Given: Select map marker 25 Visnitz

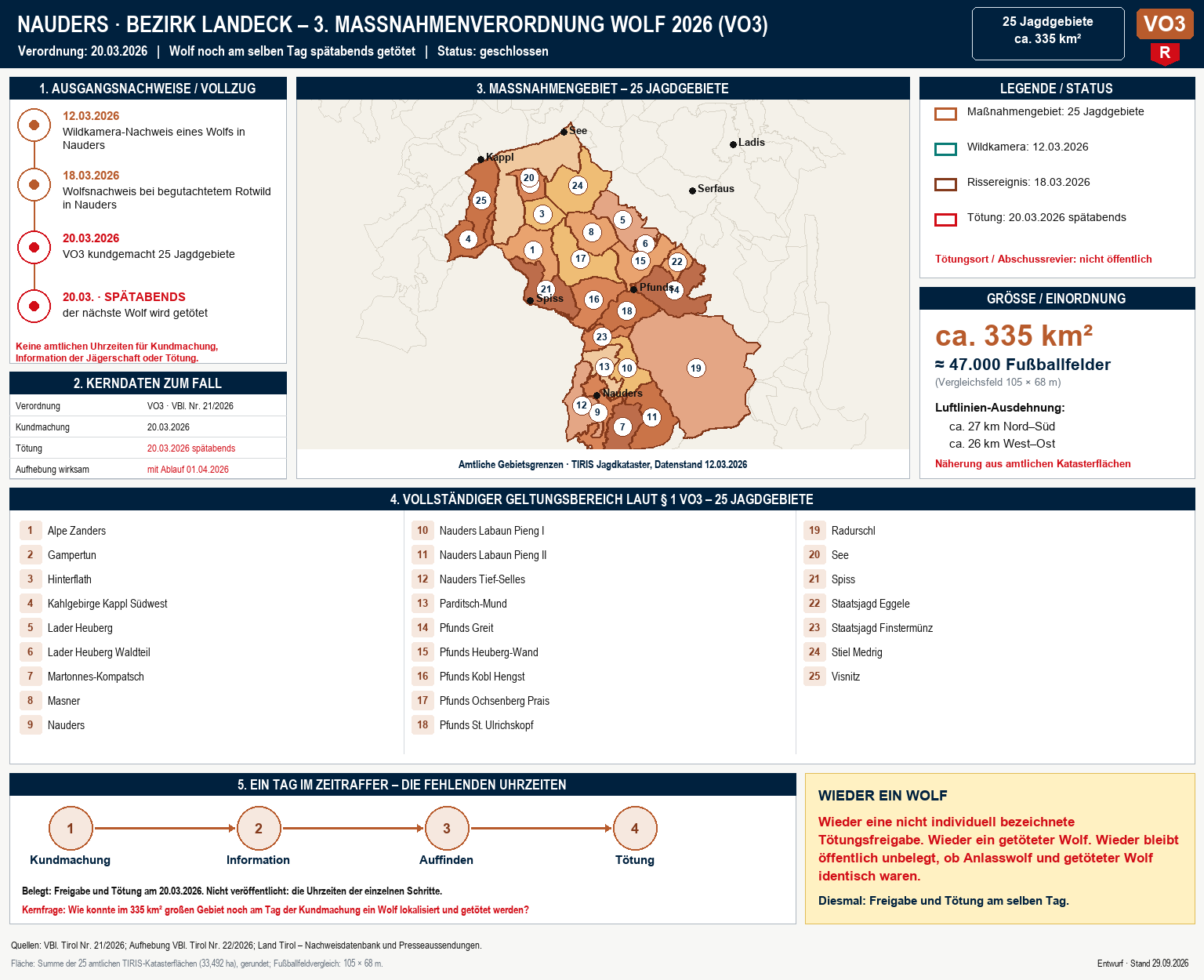Looking at the screenshot, I should point(481,201).
